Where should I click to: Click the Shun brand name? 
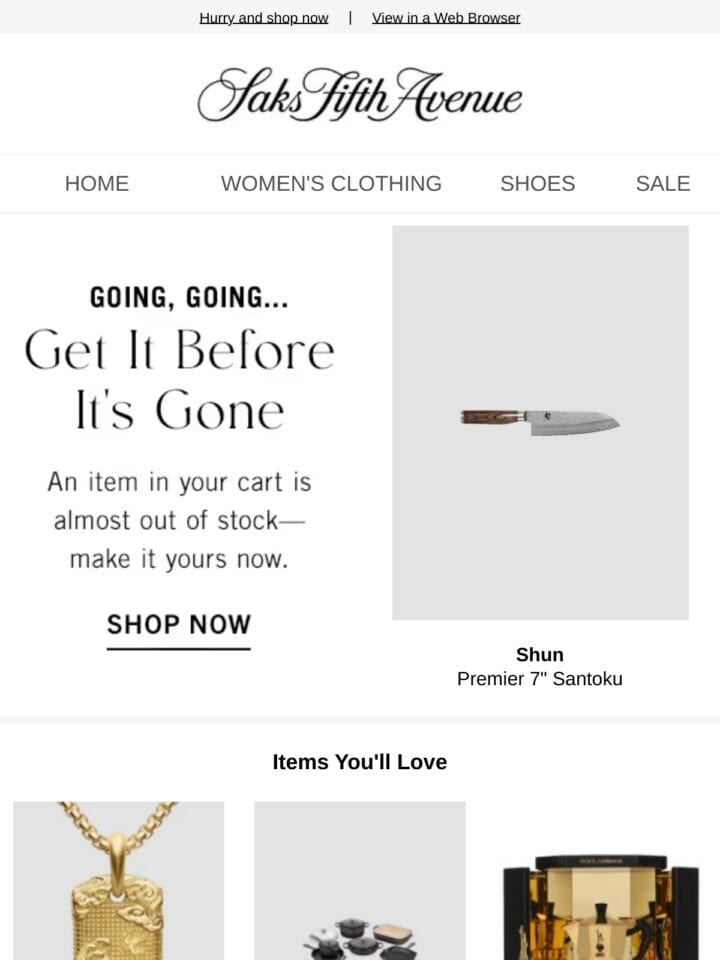coord(539,654)
